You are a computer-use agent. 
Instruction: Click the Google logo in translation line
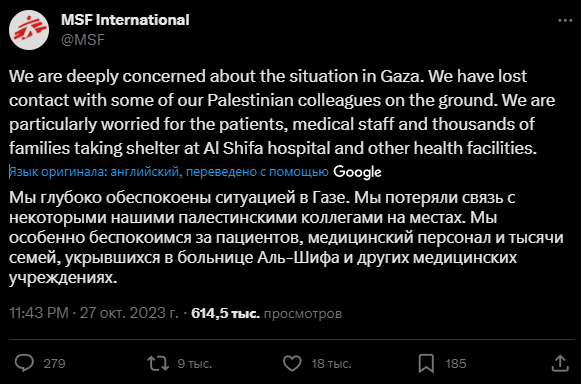pyautogui.click(x=357, y=172)
